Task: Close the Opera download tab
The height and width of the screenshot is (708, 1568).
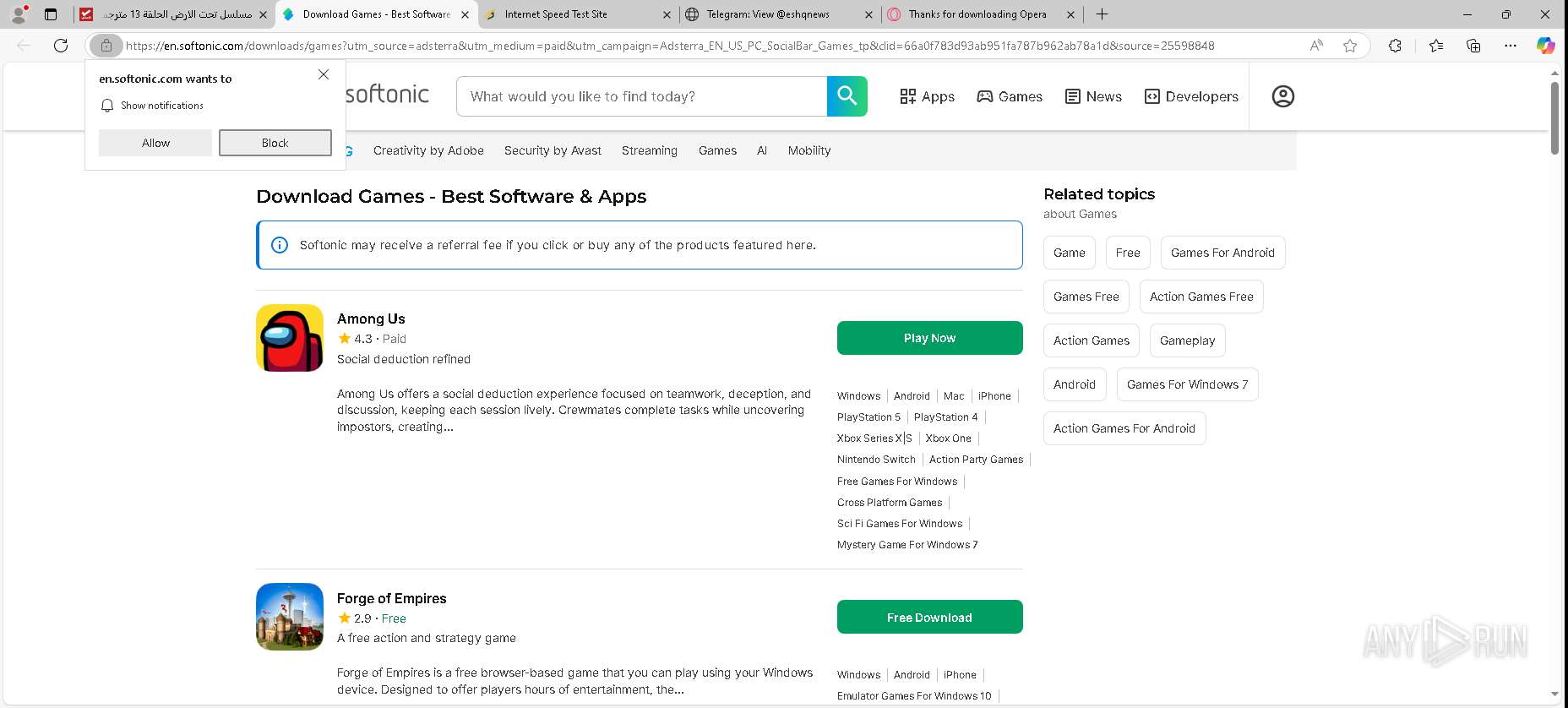Action: [1070, 14]
